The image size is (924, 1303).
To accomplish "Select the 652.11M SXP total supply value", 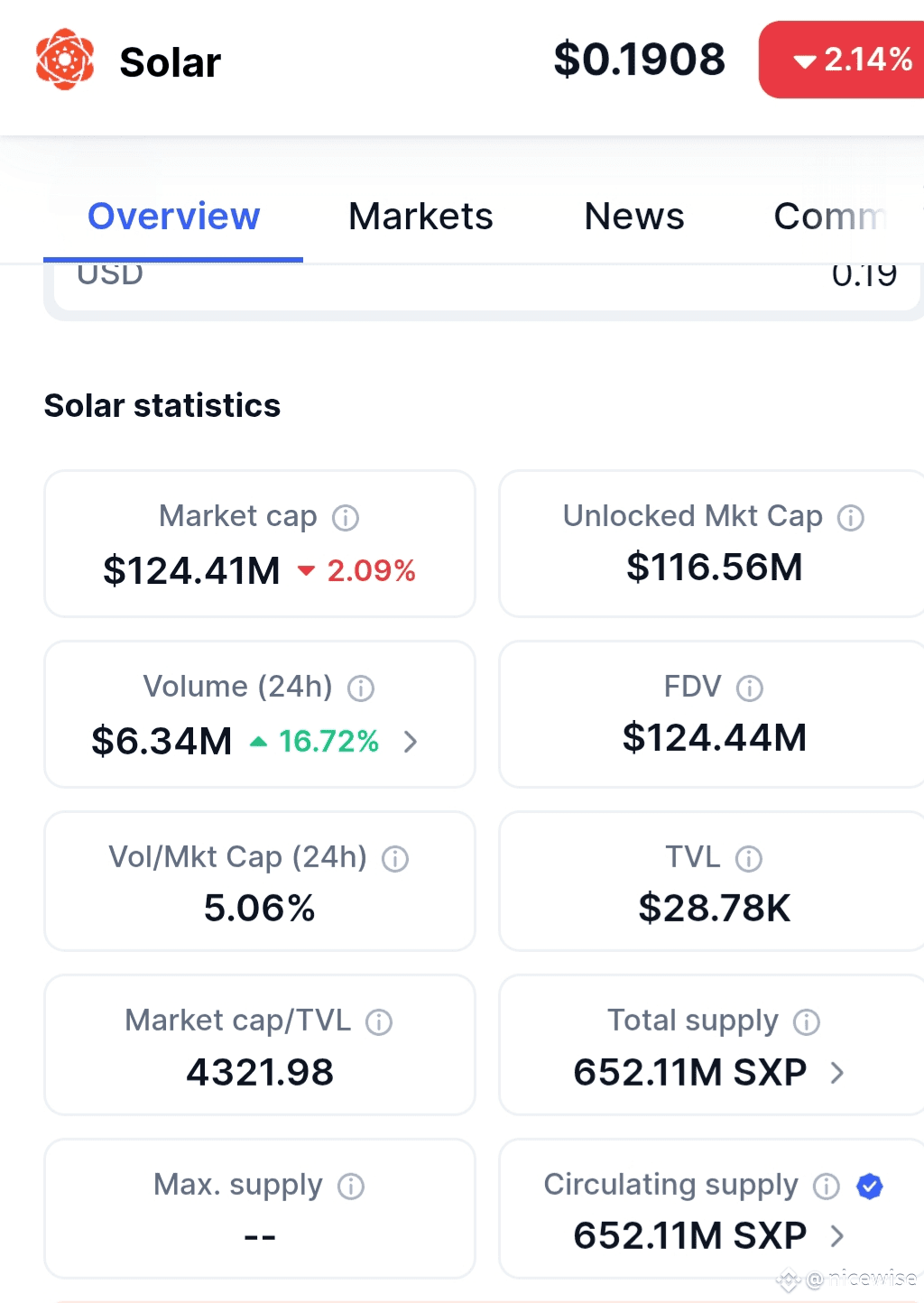I will tap(690, 1073).
